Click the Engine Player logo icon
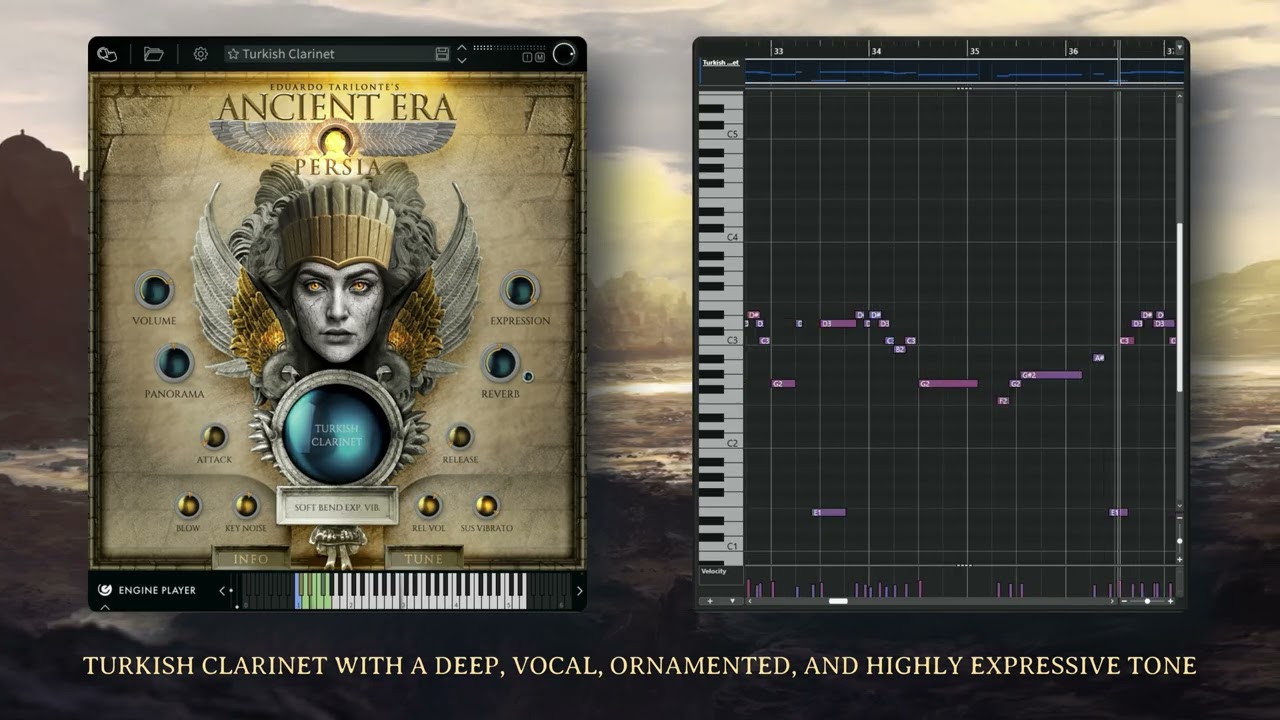This screenshot has width=1280, height=720. pos(105,590)
